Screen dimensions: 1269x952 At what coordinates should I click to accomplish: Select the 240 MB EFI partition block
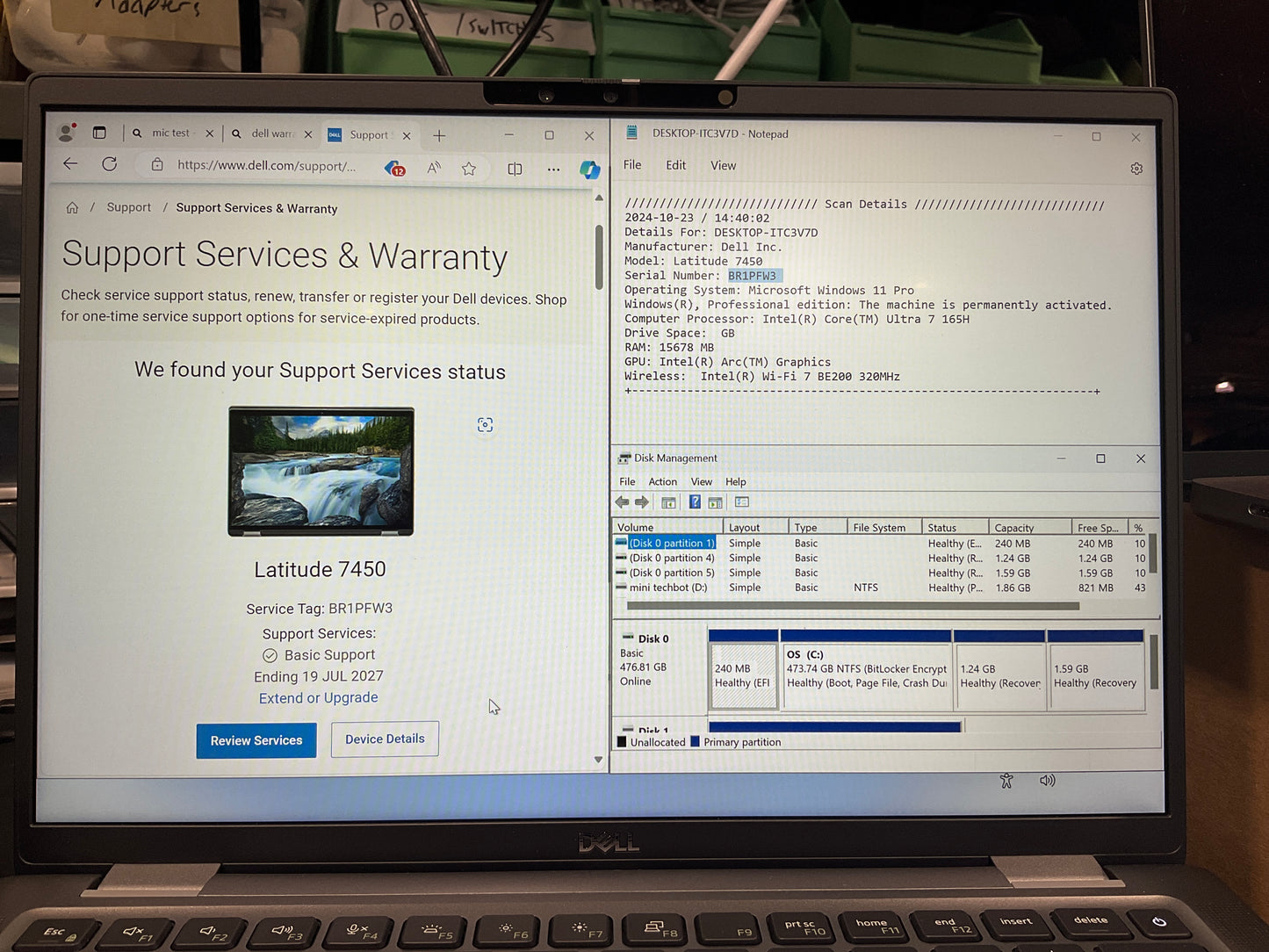(743, 669)
